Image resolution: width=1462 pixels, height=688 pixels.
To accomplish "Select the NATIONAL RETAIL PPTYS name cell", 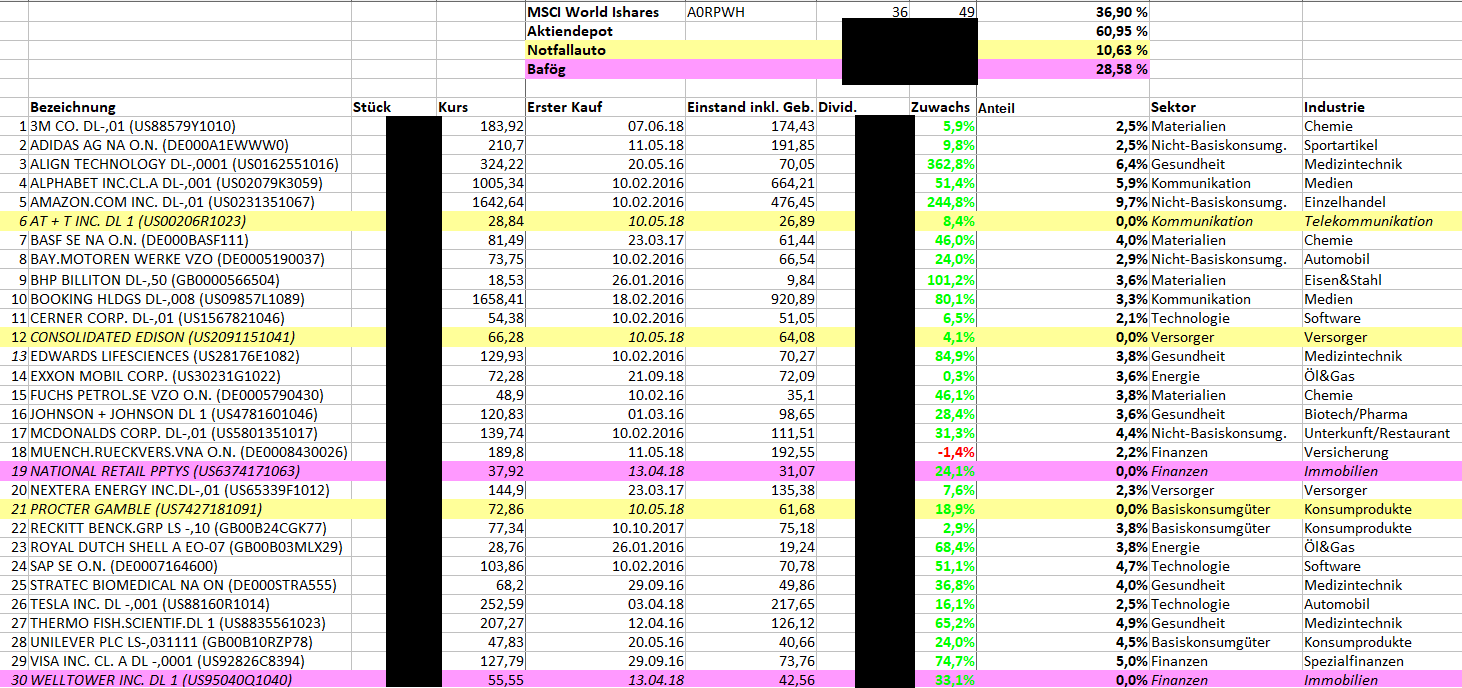I will (190, 471).
